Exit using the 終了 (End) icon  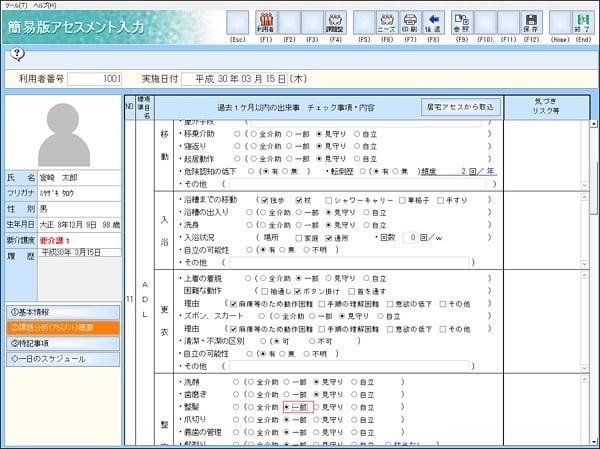pyautogui.click(x=583, y=23)
